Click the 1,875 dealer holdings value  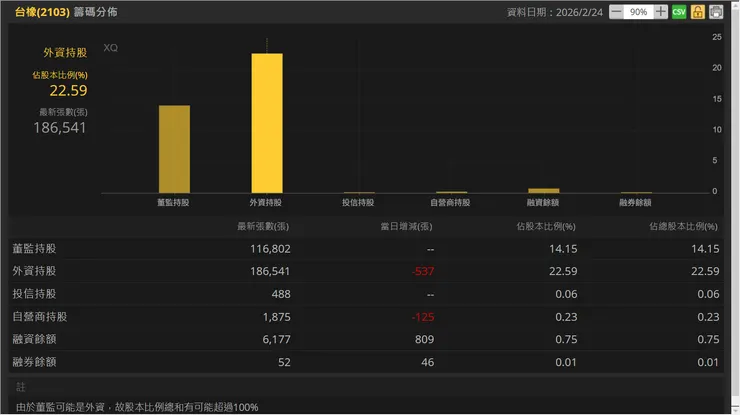[x=277, y=317]
